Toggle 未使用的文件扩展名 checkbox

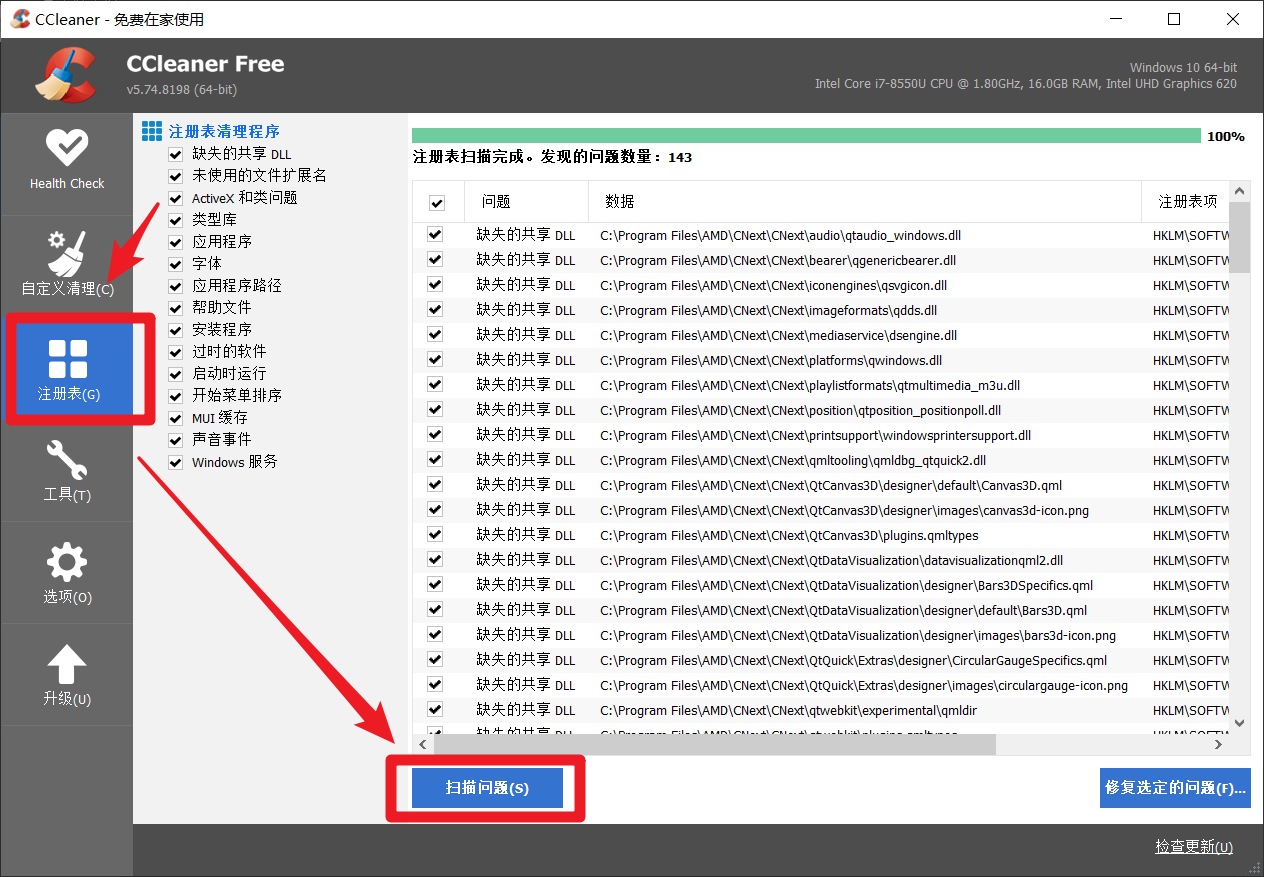[x=176, y=176]
